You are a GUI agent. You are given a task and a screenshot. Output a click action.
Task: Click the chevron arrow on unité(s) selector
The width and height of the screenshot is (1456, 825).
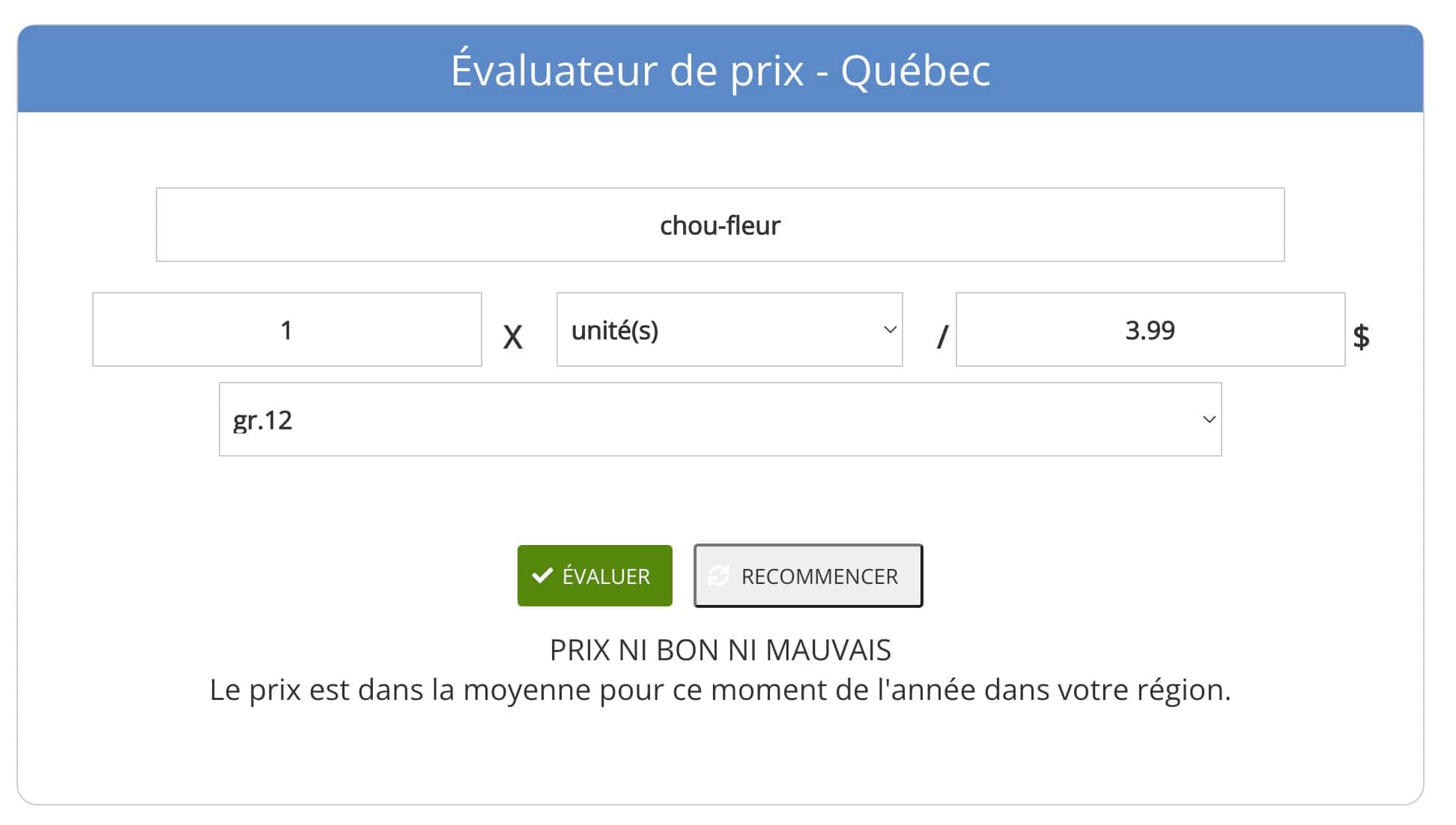pos(890,330)
